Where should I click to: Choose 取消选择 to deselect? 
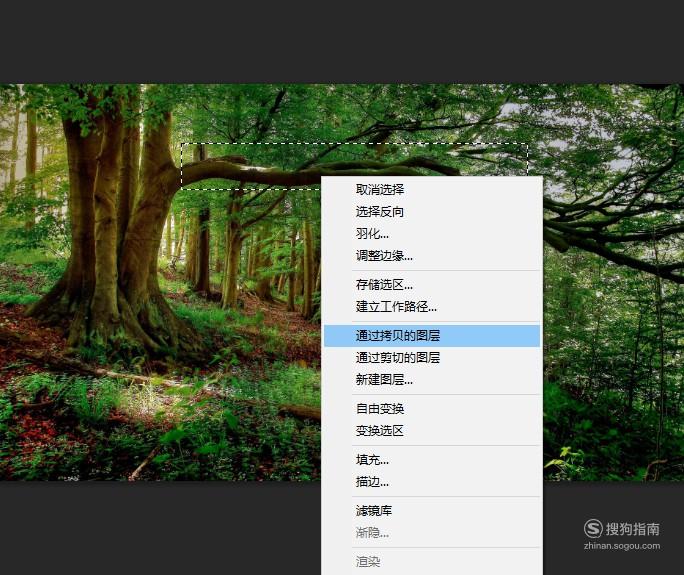point(432,190)
